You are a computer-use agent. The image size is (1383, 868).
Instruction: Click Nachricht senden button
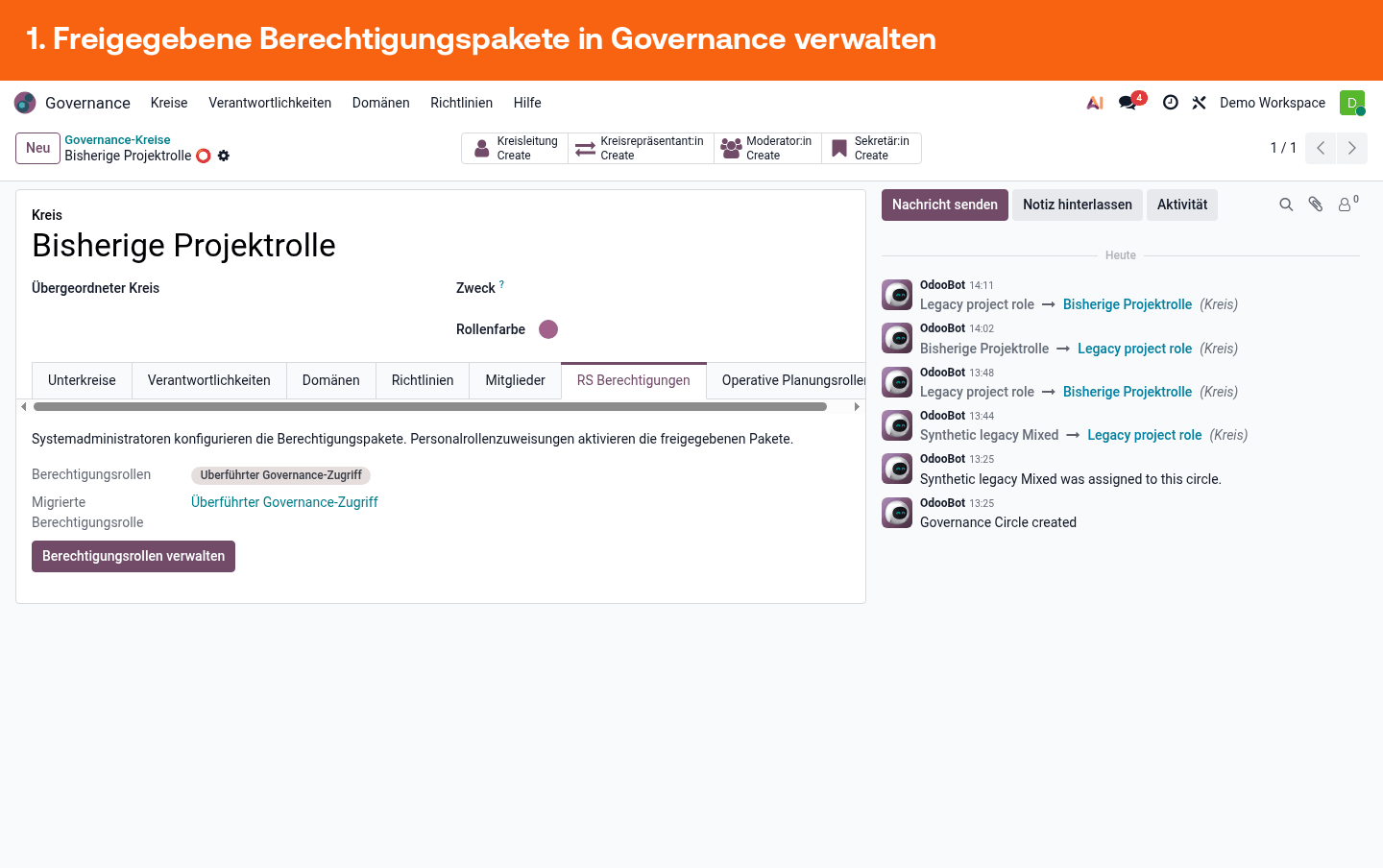pyautogui.click(x=945, y=205)
